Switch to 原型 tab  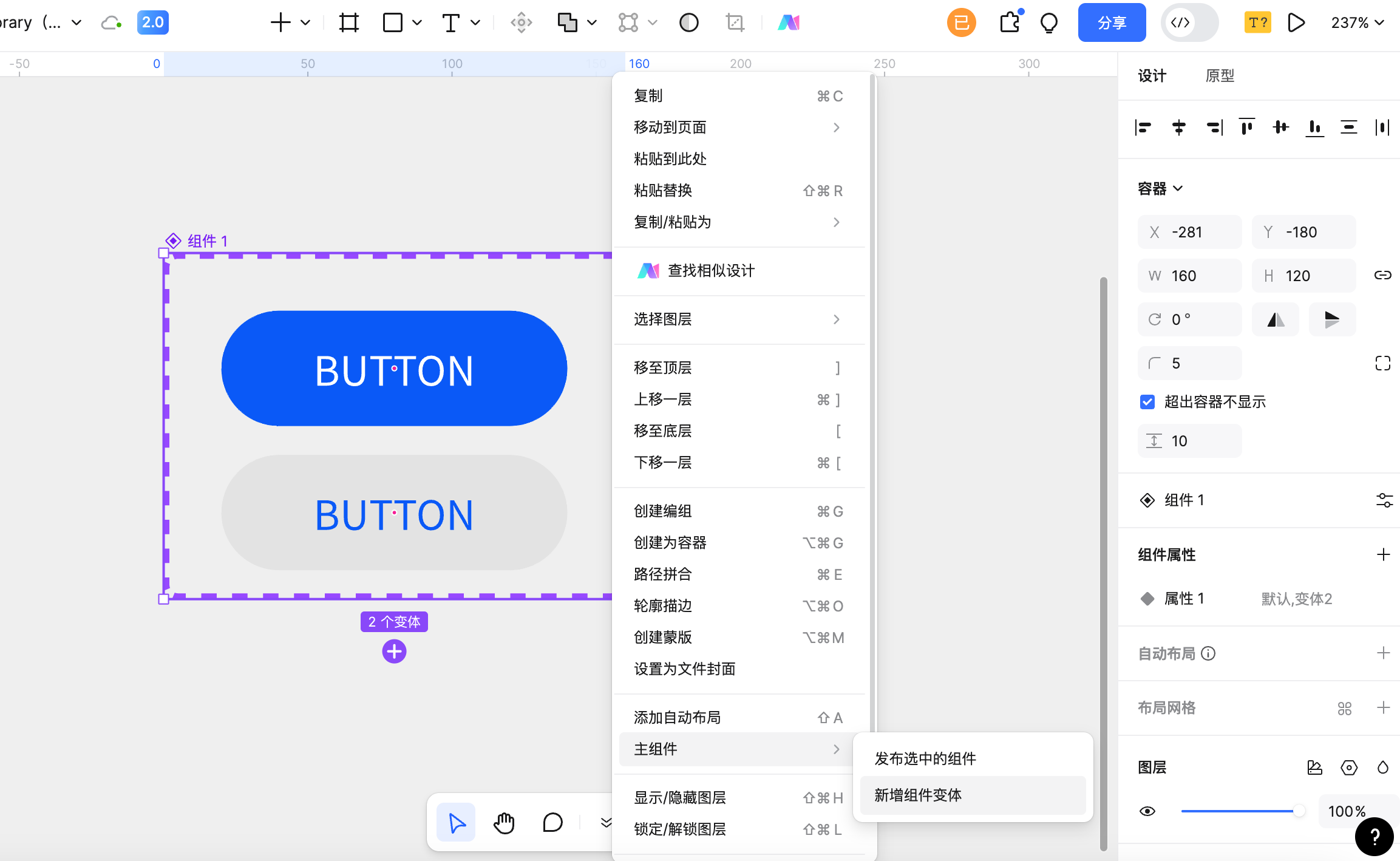1220,76
